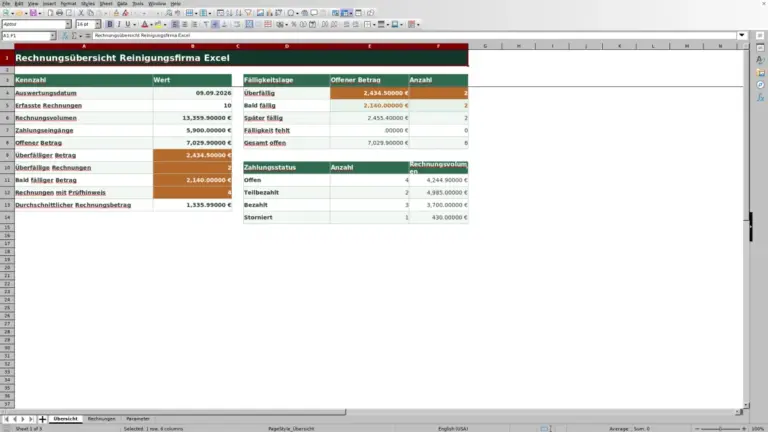Image resolution: width=768 pixels, height=432 pixels.
Task: Open the Name Box dropdown arrow
Action: click(52, 36)
